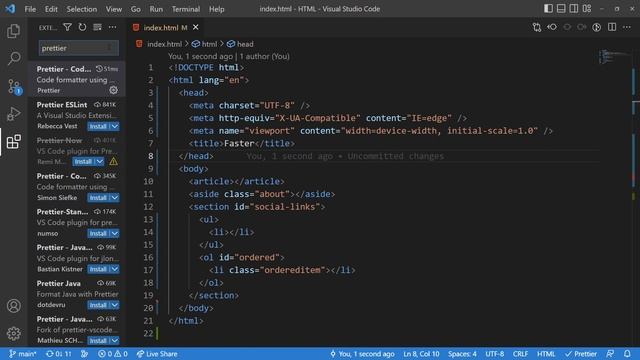Click the timeline circular icon in editor toolbar

click(x=596, y=27)
